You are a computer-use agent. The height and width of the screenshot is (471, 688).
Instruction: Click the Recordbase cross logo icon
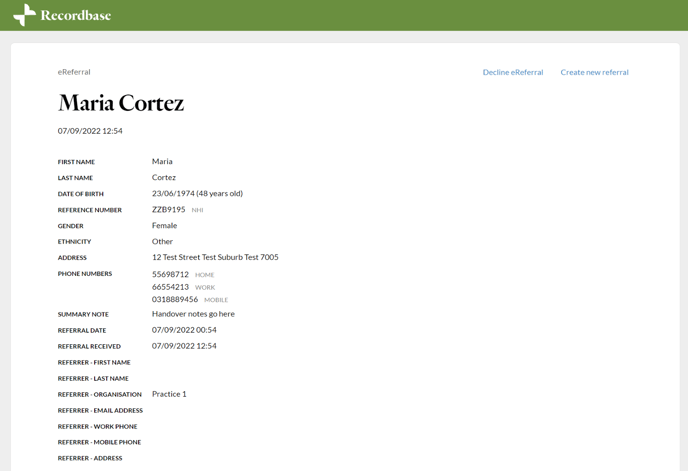click(25, 15)
